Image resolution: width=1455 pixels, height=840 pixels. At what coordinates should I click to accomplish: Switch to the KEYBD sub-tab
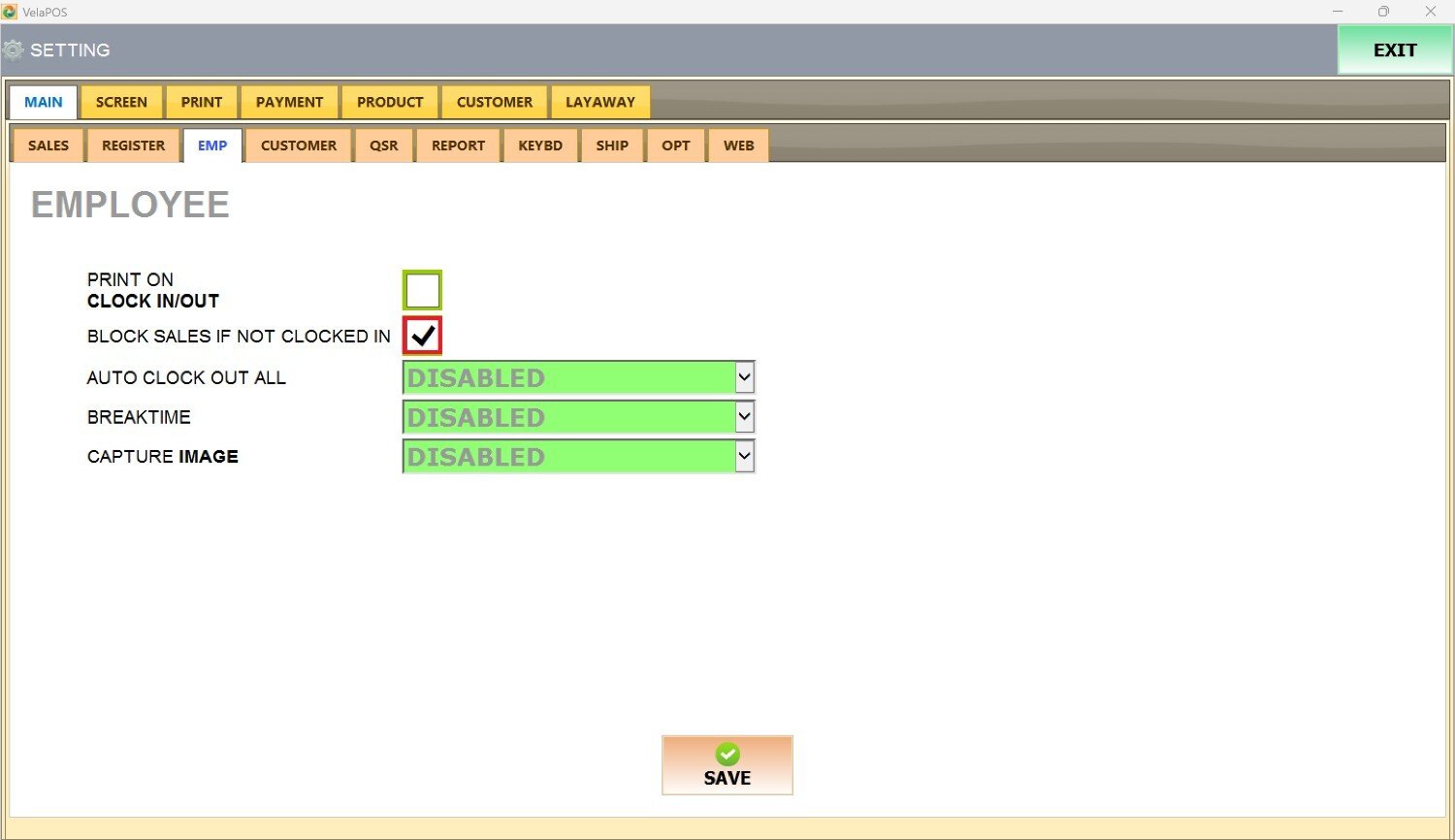tap(540, 145)
